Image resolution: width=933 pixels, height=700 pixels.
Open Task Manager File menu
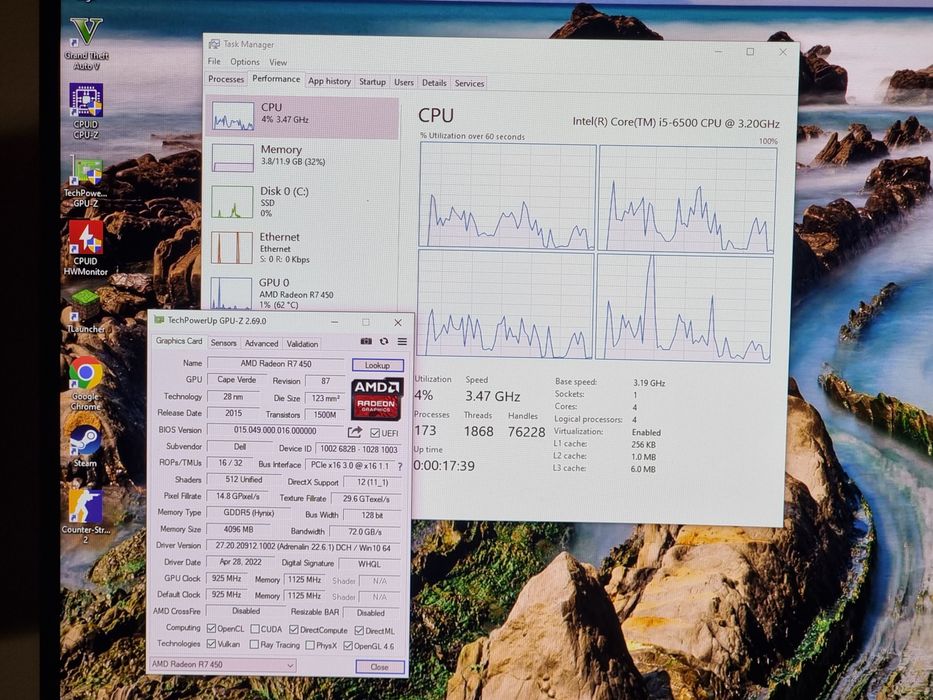coord(214,61)
